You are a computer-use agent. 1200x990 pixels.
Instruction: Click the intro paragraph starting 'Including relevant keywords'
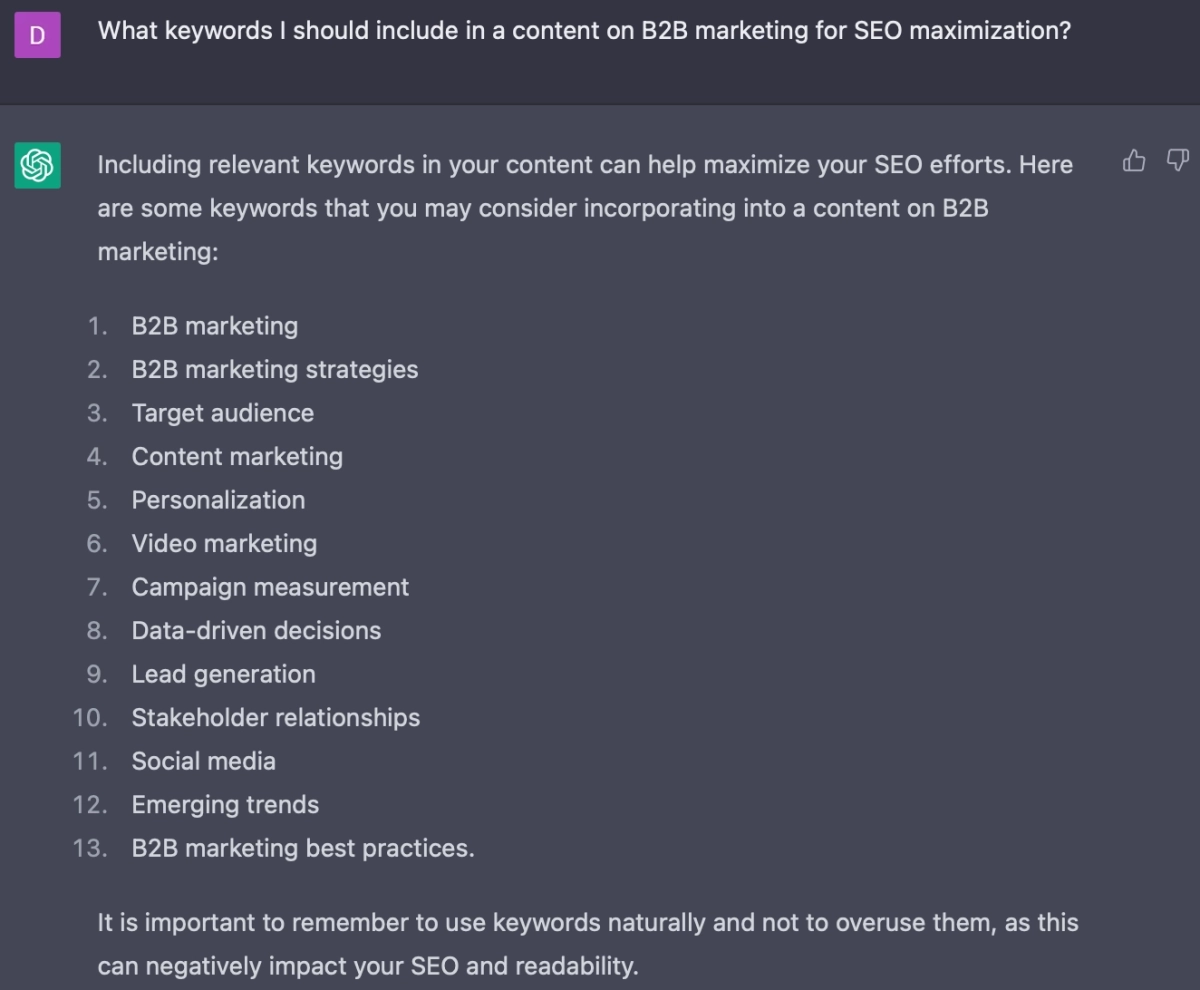pyautogui.click(x=584, y=207)
